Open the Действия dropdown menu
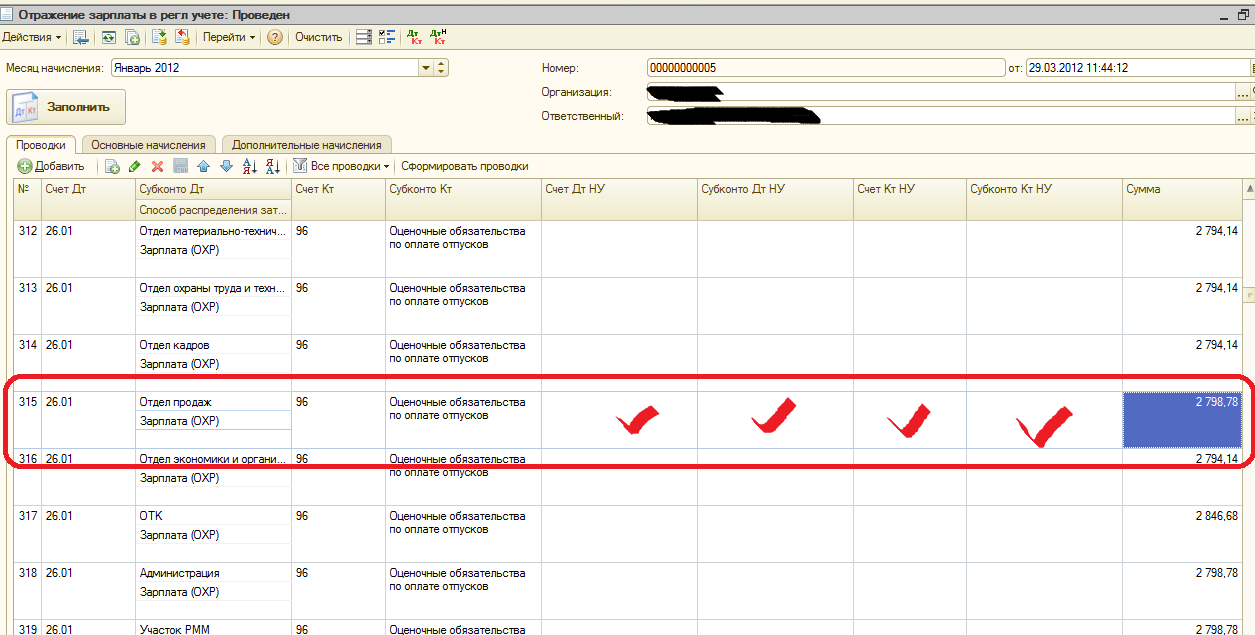Screen dimensions: 1255x635 [32, 37]
